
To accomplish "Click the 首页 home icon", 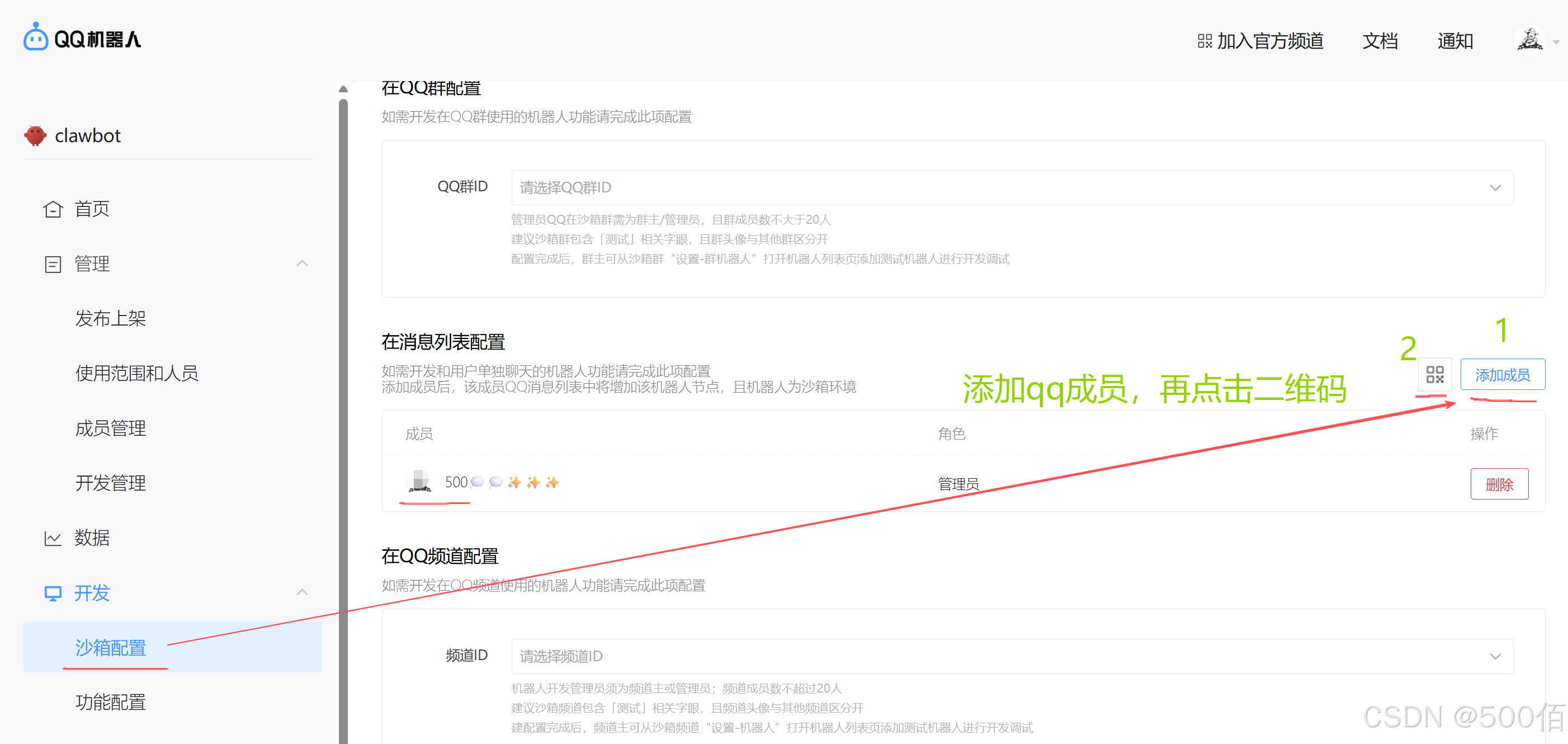I will click(53, 209).
